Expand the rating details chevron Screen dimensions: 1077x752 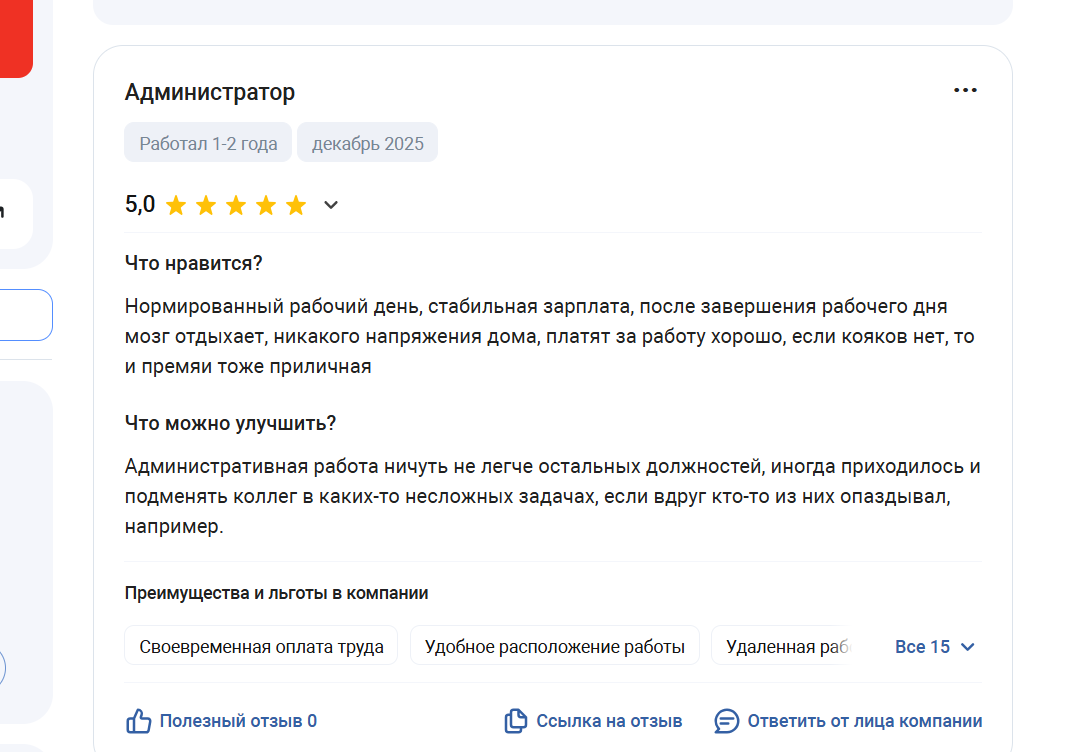331,206
